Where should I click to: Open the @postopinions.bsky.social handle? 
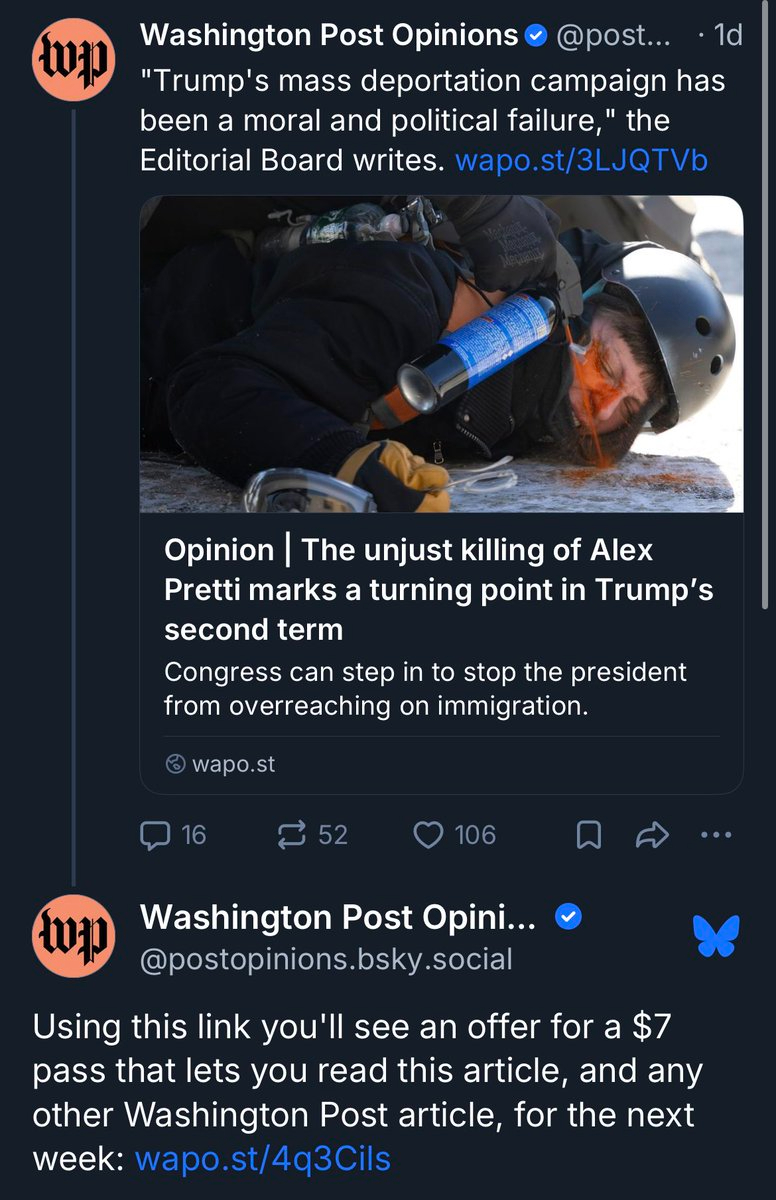326,959
